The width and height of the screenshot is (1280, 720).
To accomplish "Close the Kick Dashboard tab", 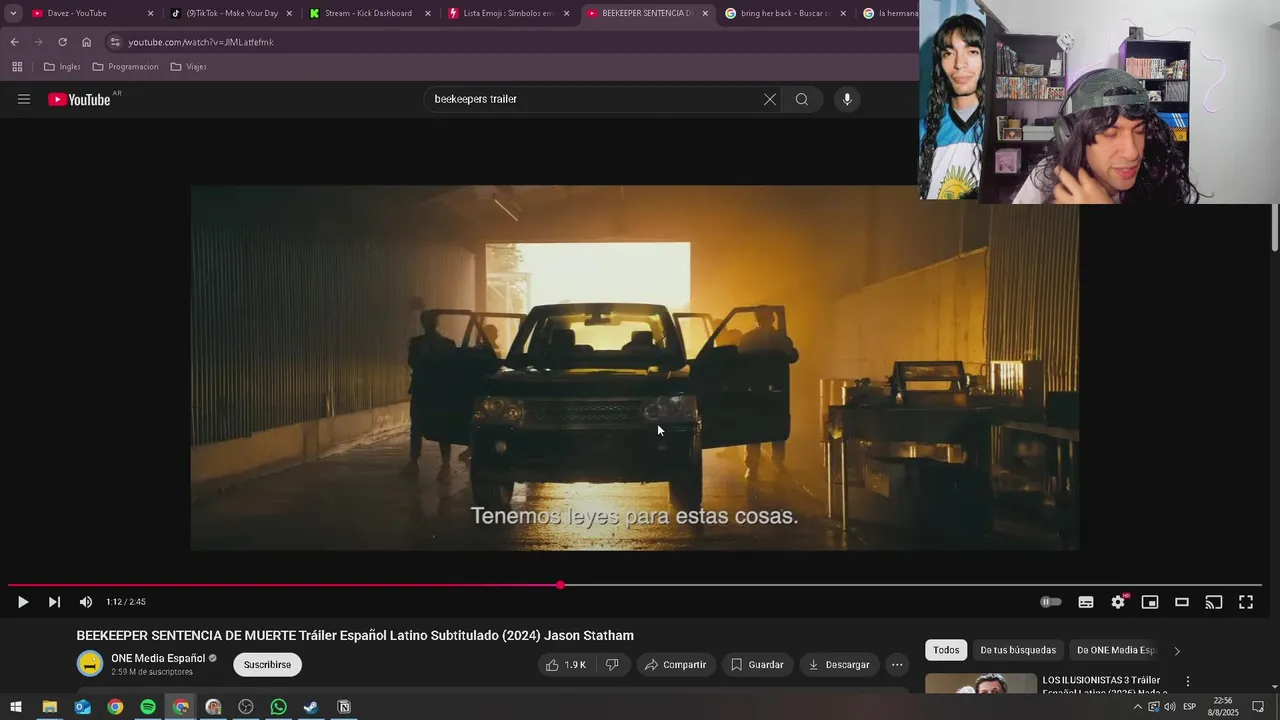I will (428, 13).
